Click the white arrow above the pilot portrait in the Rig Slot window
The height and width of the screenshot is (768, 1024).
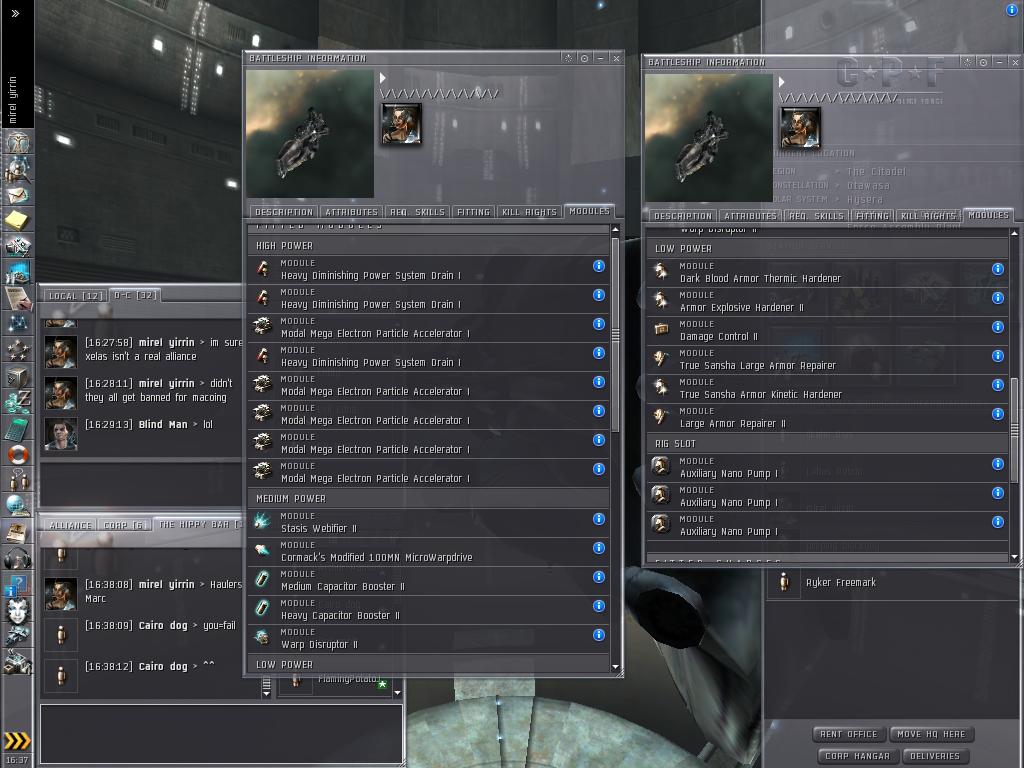(782, 82)
